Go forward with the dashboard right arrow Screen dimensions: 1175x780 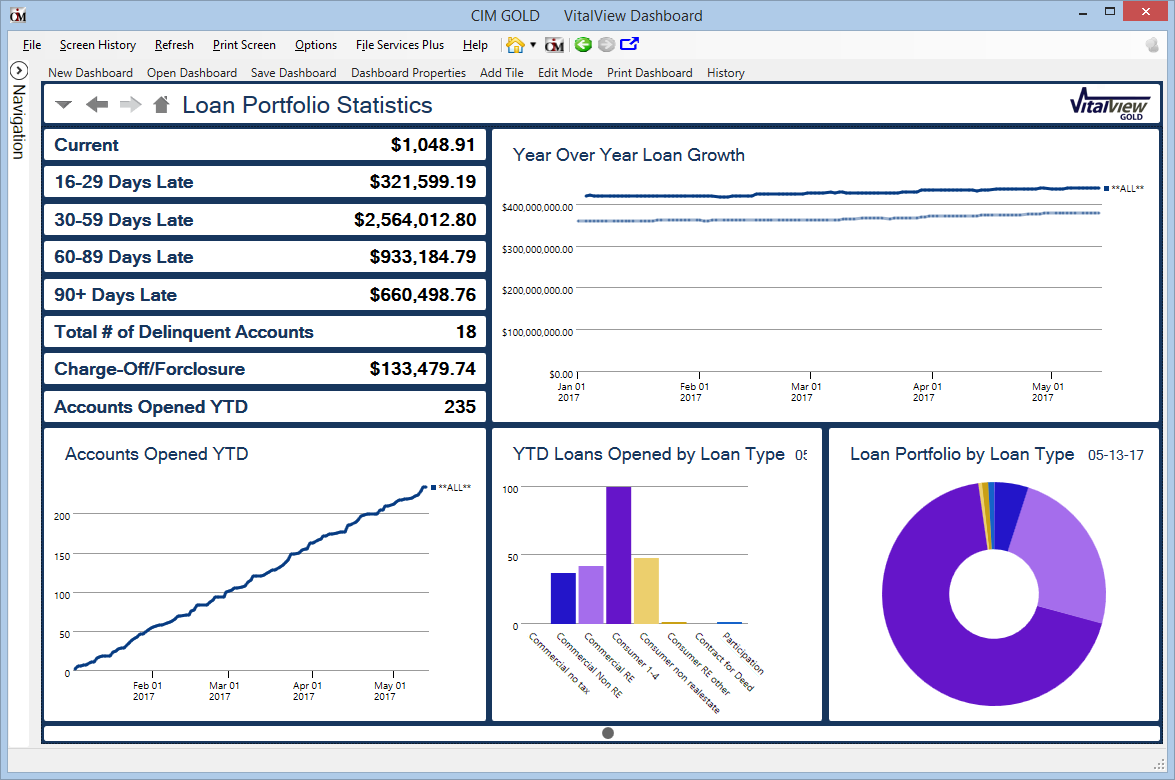(130, 104)
